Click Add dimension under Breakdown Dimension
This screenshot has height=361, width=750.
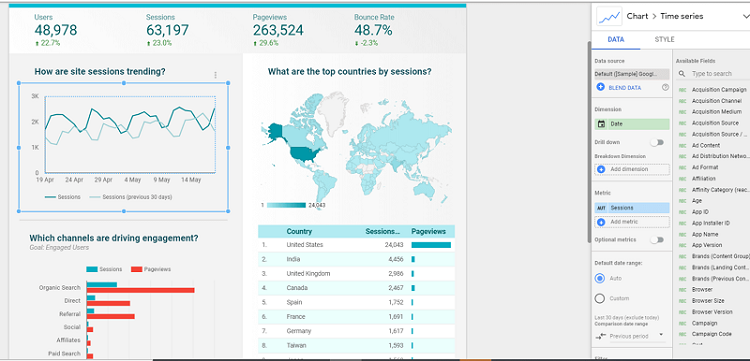pos(632,169)
